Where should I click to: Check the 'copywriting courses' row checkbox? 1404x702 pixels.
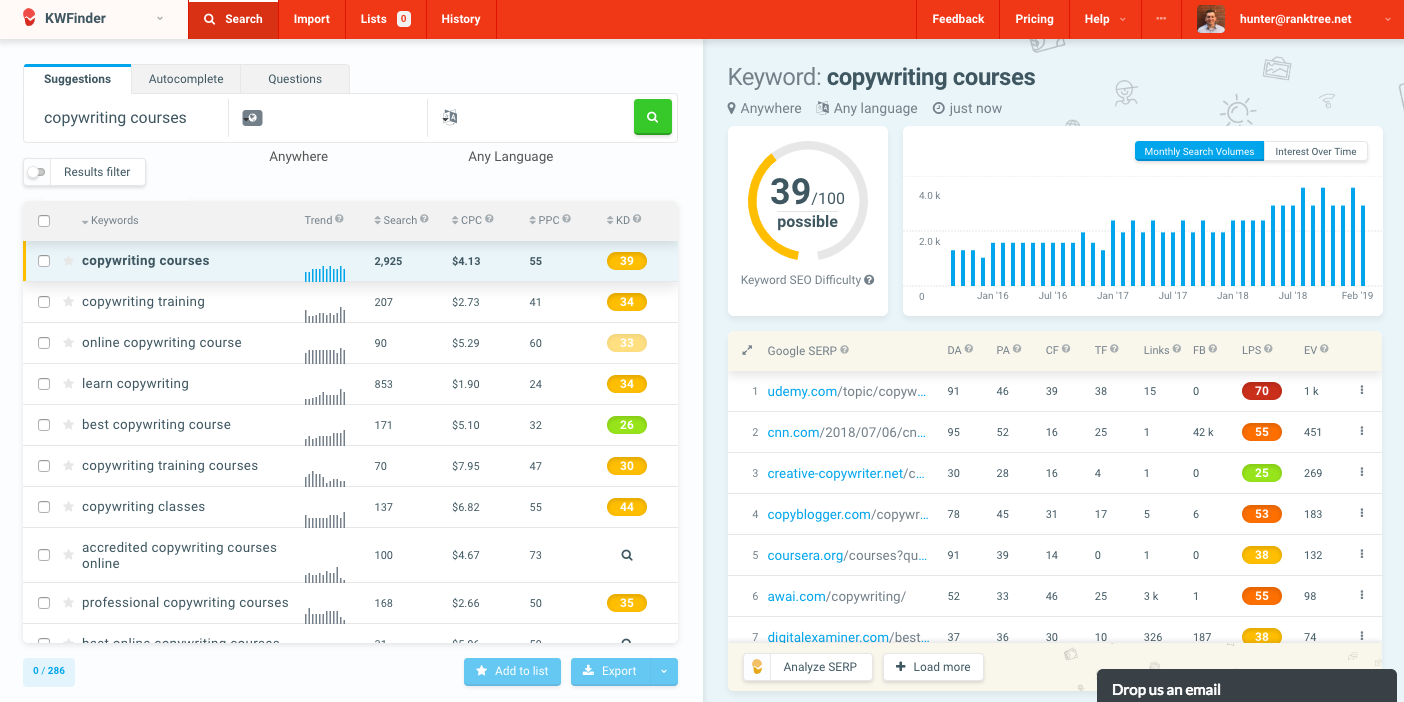click(44, 261)
